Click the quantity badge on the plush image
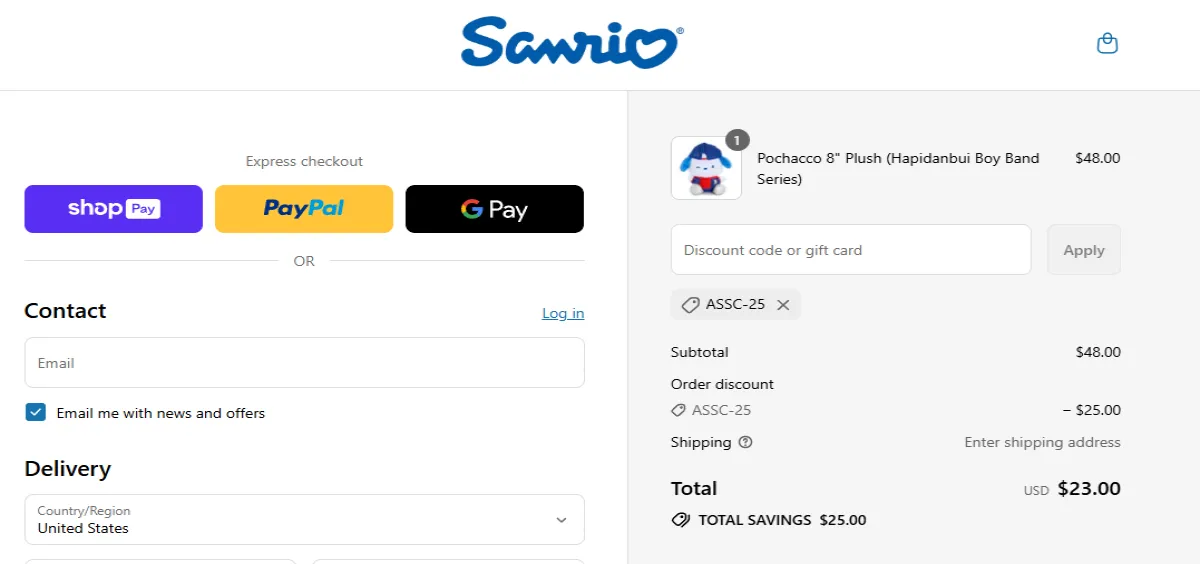 [737, 141]
